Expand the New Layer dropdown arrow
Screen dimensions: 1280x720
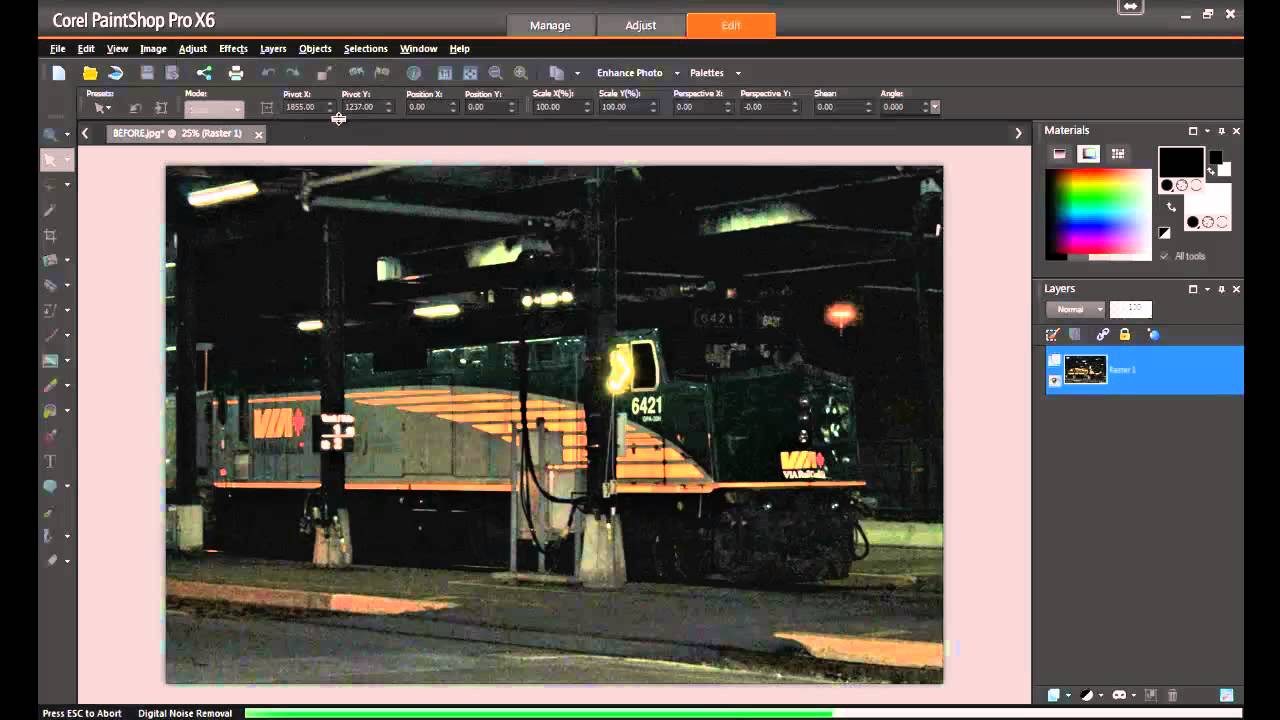click(x=1068, y=695)
